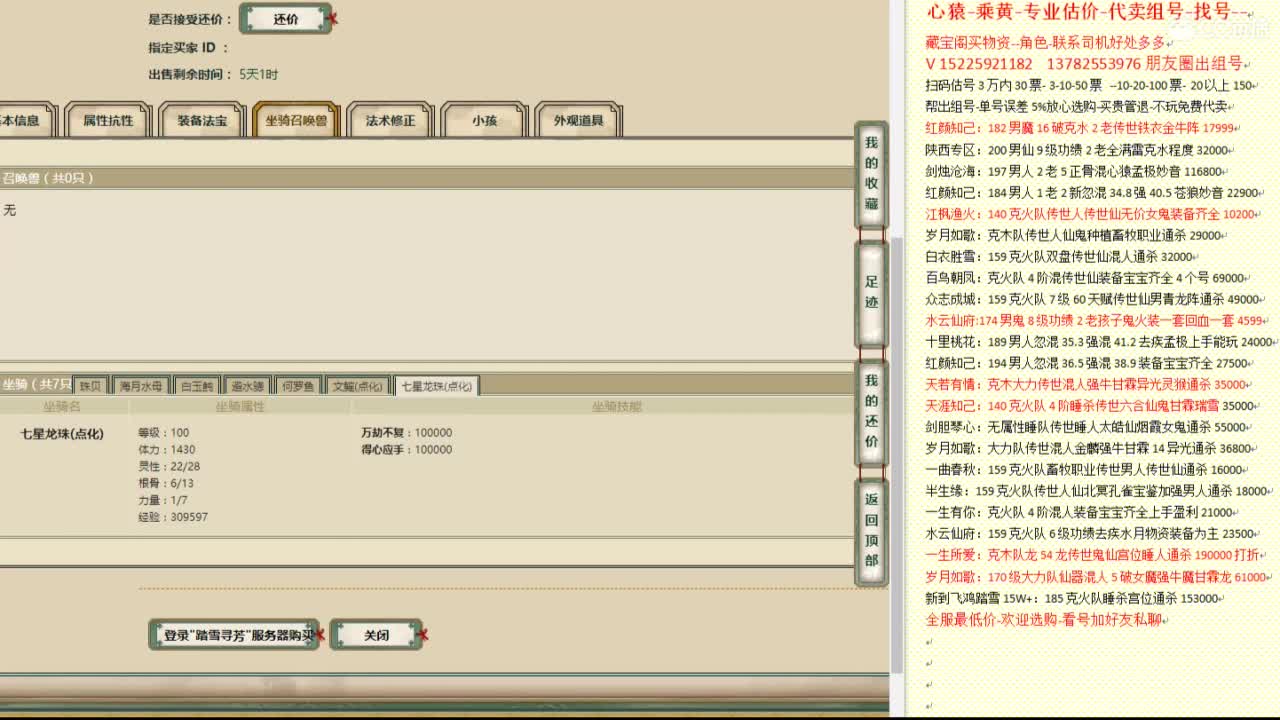1280x720 pixels.
Task: Switch to the 属性抗性 tab
Action: tap(108, 120)
